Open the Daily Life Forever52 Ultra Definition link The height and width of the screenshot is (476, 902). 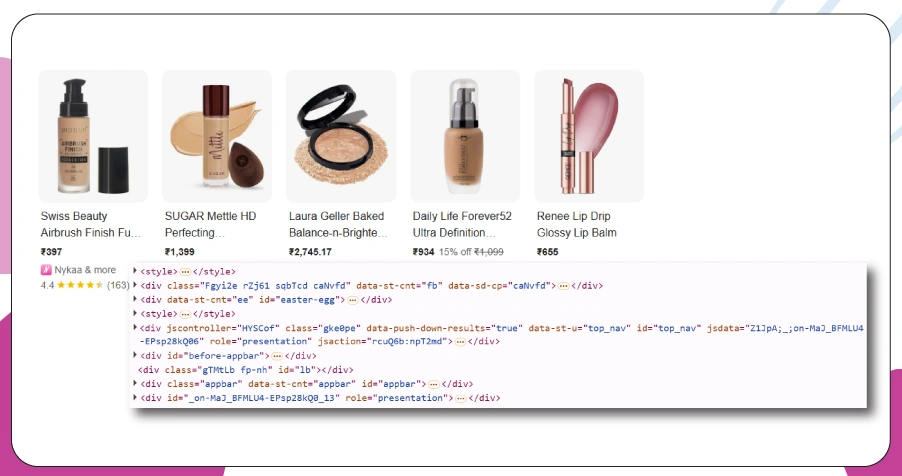[462, 224]
